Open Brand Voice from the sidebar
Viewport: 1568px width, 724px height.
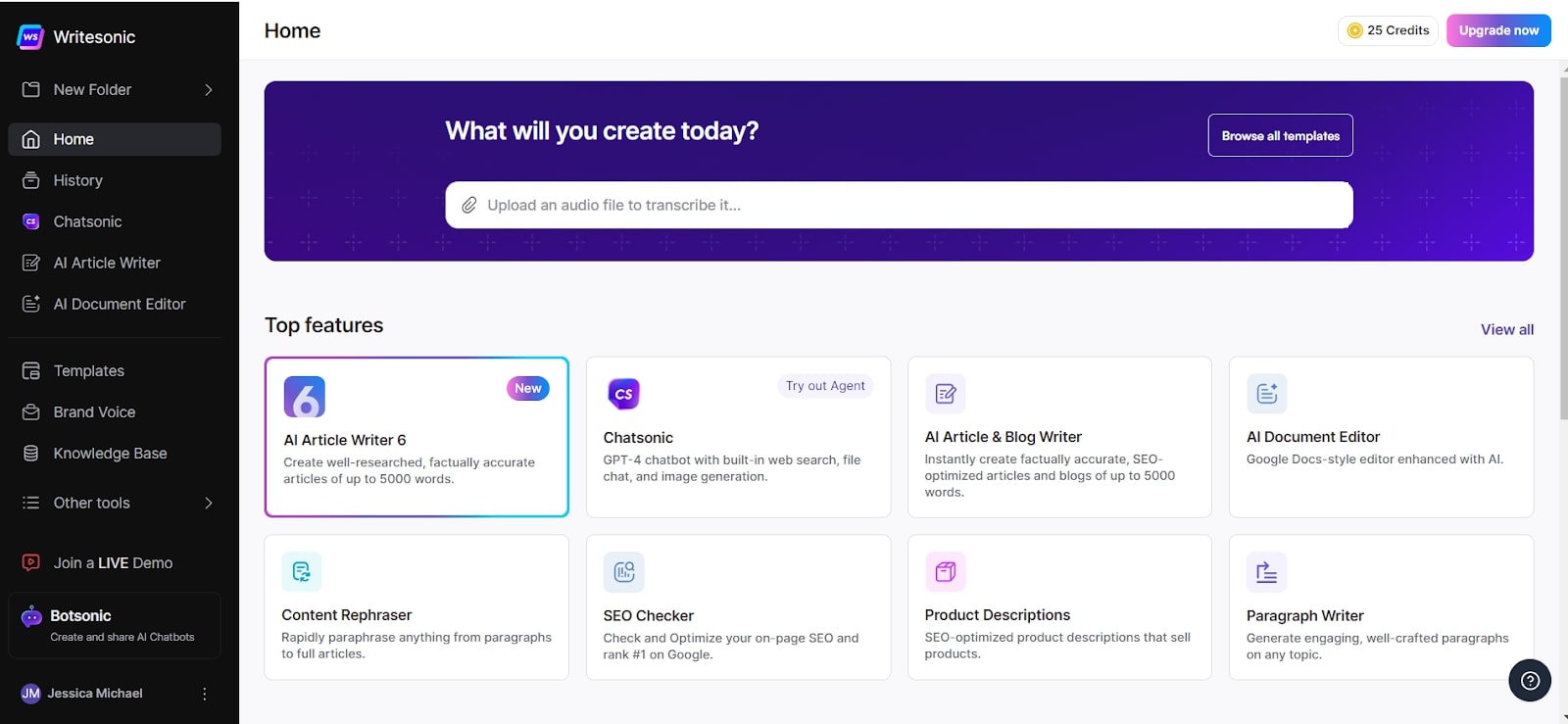pos(94,412)
